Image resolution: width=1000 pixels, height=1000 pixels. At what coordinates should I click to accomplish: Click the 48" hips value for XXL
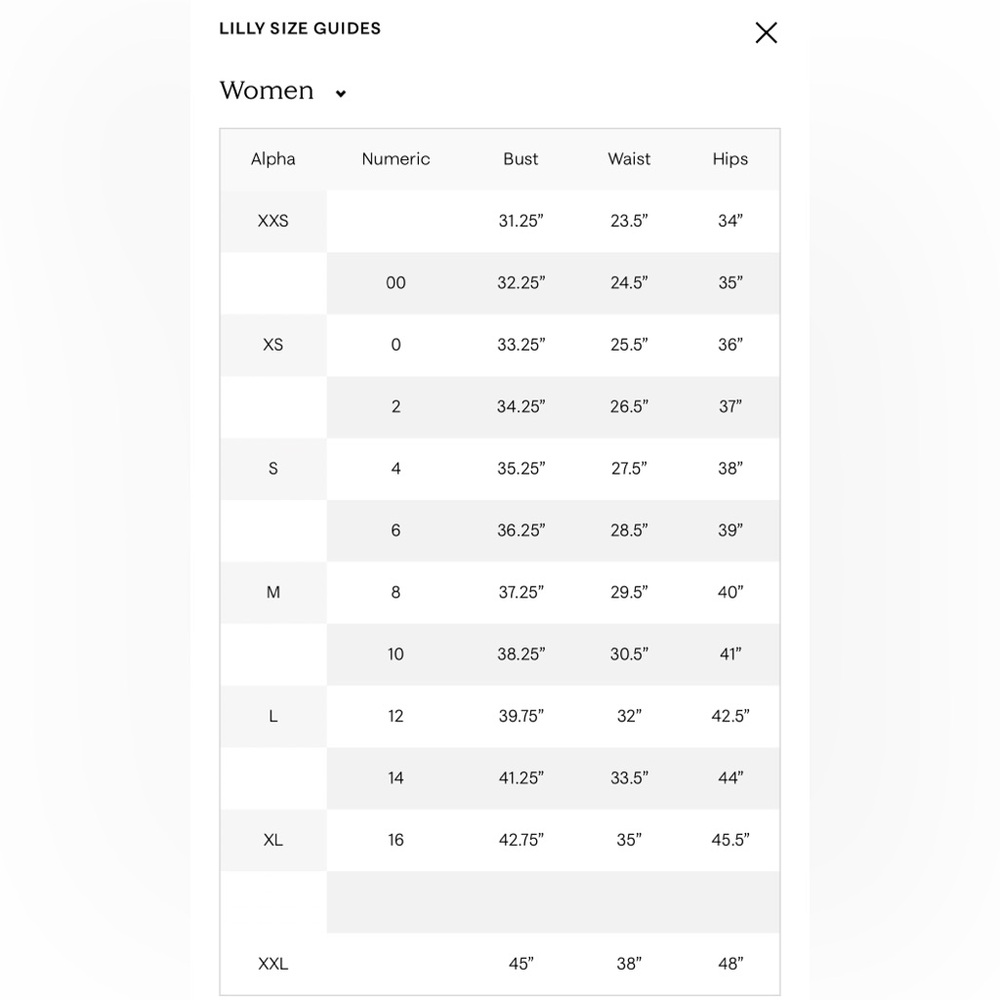click(x=730, y=963)
